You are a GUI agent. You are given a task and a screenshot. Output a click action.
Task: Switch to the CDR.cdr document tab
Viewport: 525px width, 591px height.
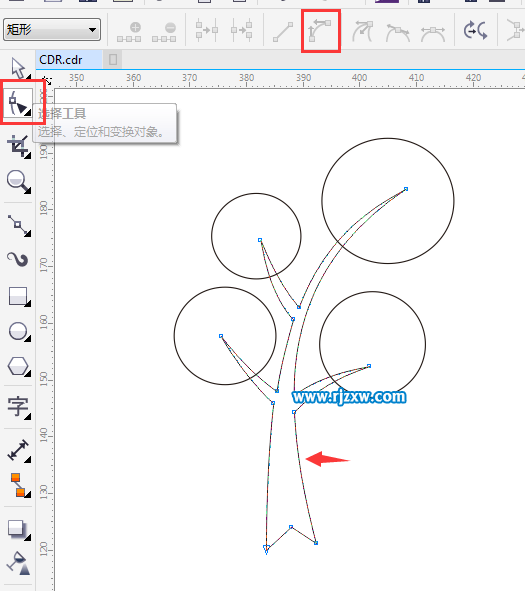(x=61, y=60)
